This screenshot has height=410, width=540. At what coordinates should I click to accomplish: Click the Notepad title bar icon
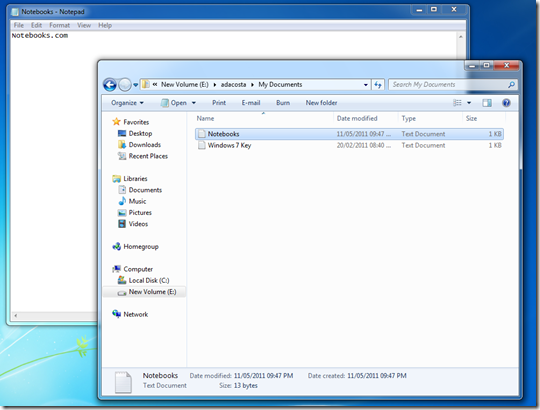[15, 12]
